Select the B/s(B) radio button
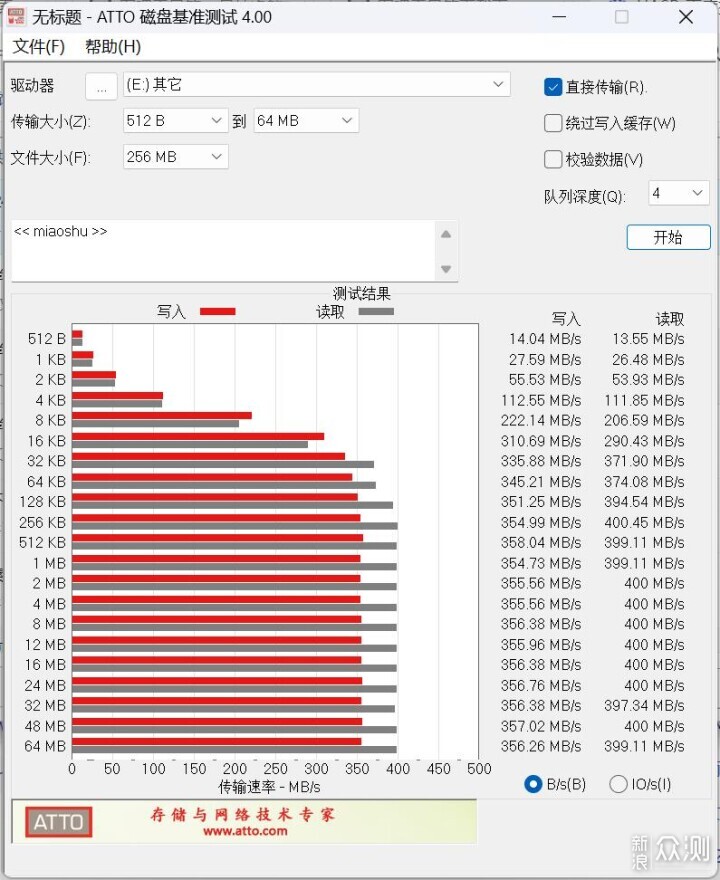 (x=533, y=784)
